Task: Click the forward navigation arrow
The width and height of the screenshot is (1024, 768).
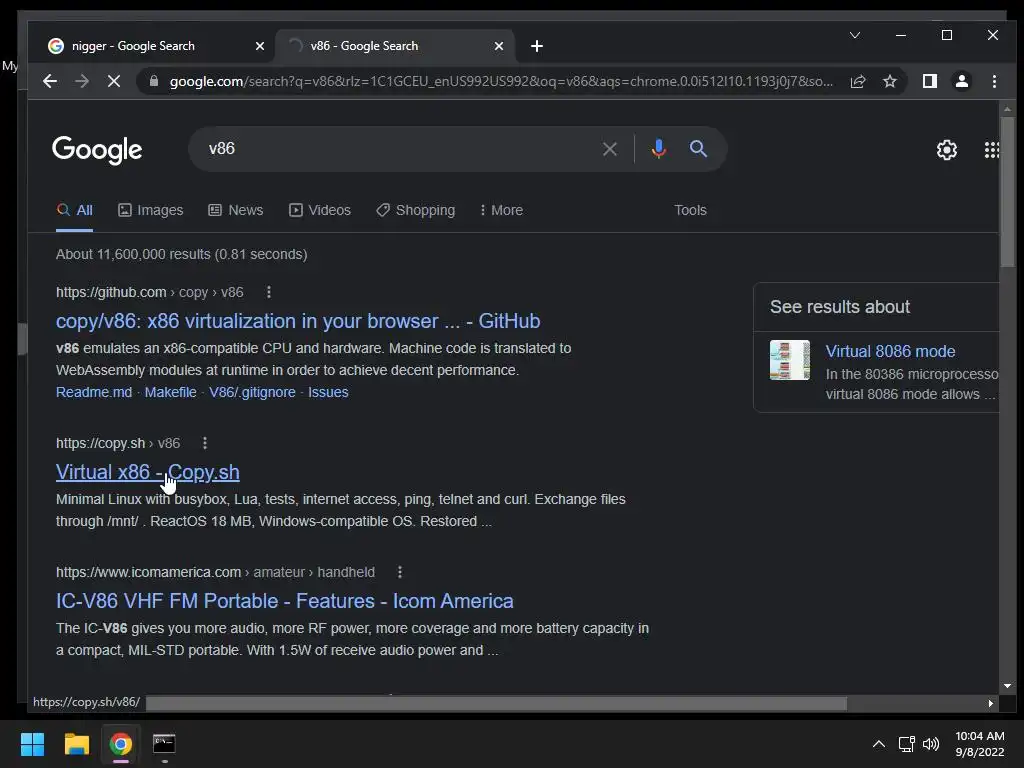Action: click(82, 81)
